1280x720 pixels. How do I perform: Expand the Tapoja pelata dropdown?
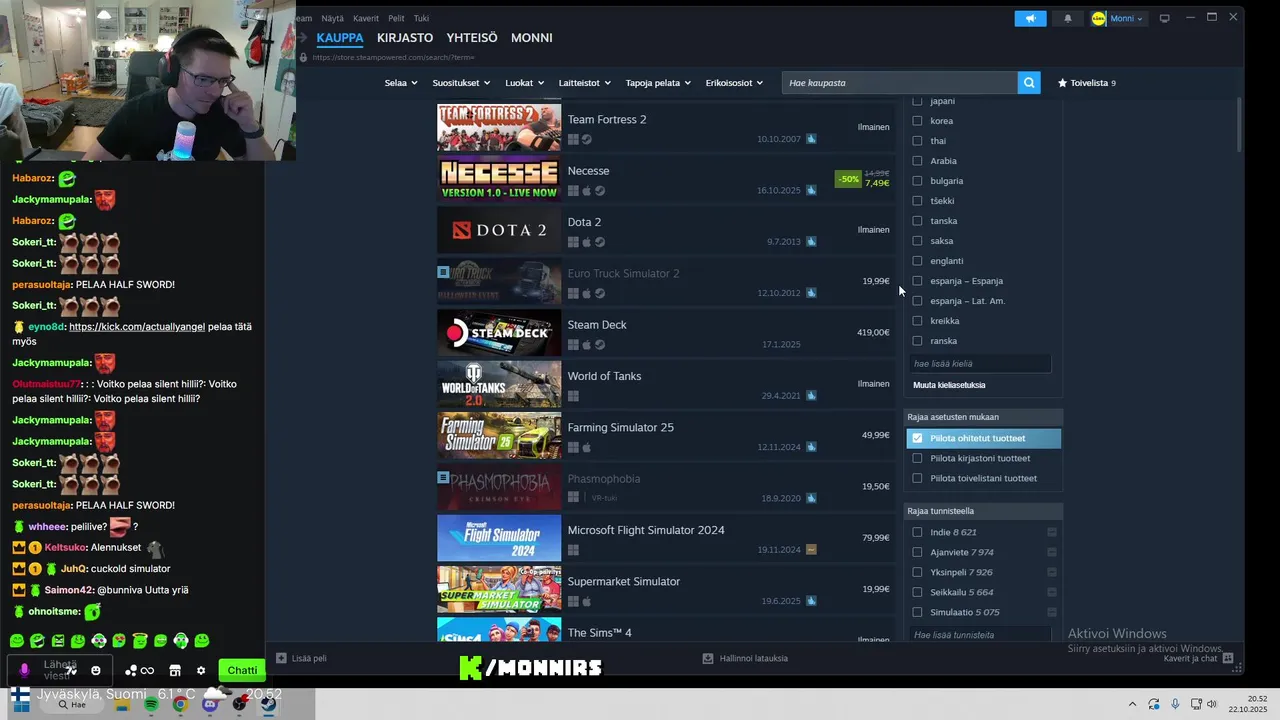tap(659, 83)
